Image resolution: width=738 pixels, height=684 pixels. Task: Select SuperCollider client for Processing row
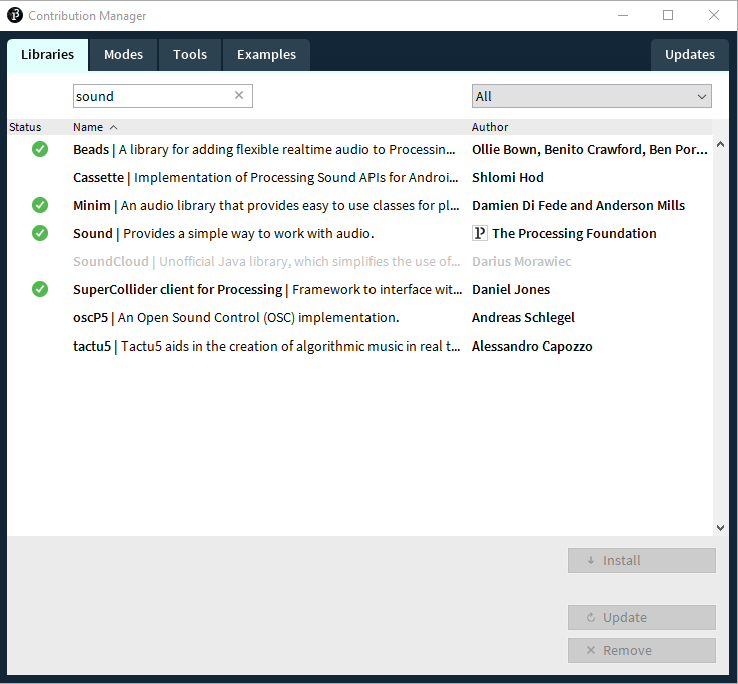coord(360,289)
